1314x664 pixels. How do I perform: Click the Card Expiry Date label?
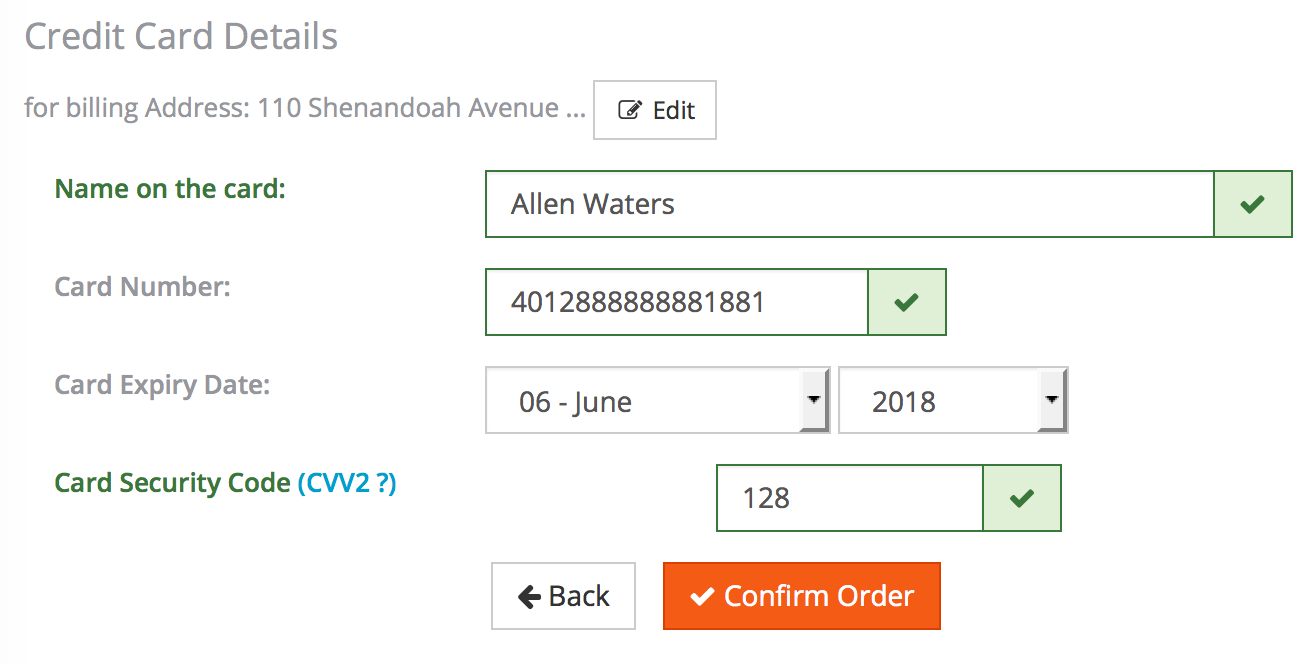tap(162, 385)
